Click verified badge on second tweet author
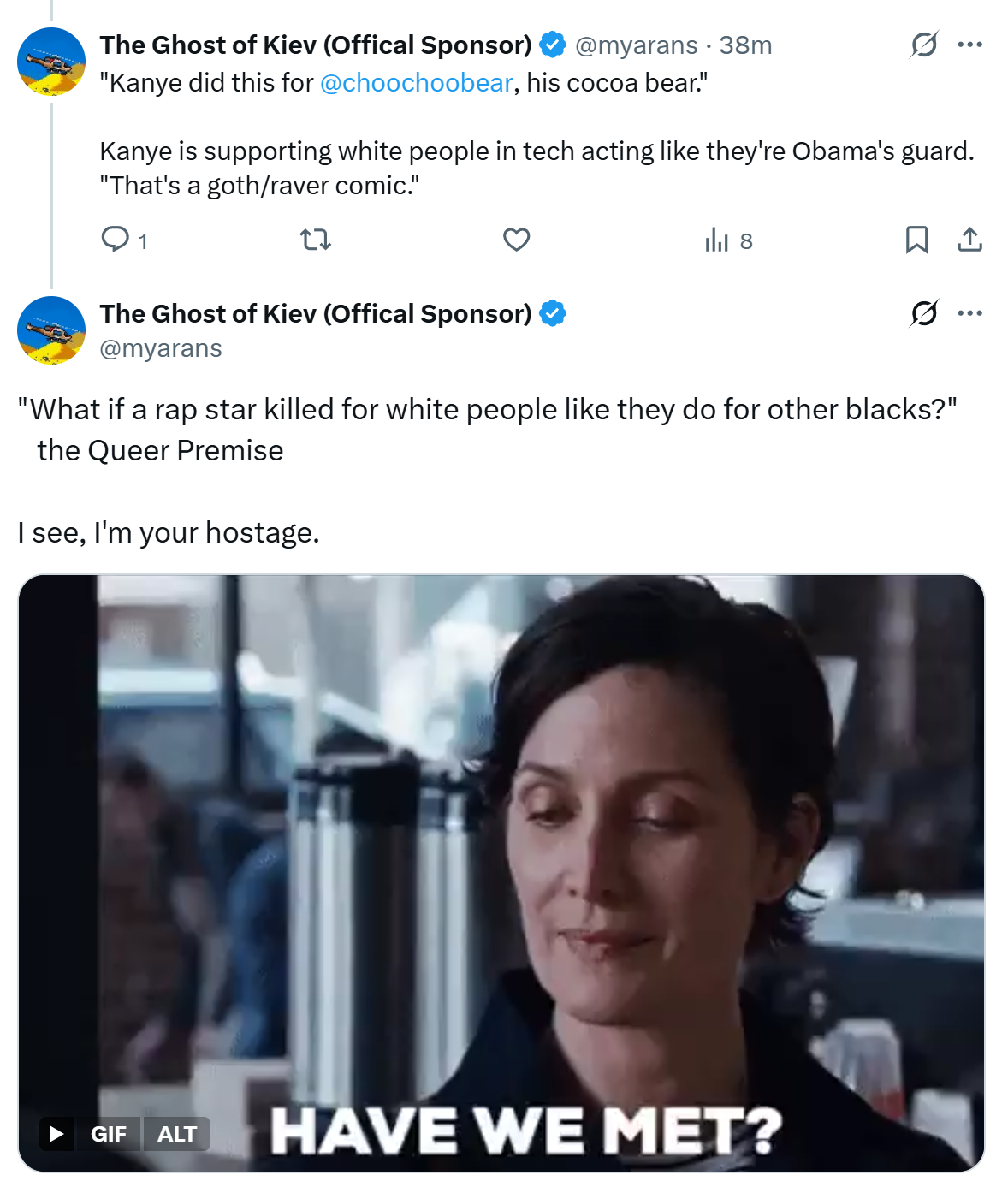Screen dimensions: 1008x1181 coord(553,314)
